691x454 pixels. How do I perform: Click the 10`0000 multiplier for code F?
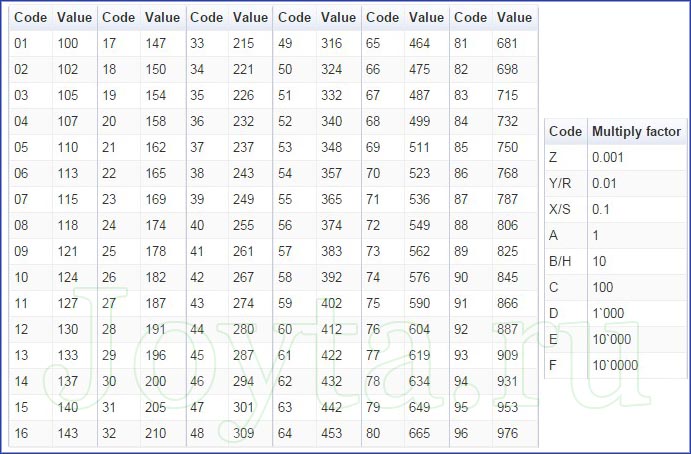coord(615,365)
